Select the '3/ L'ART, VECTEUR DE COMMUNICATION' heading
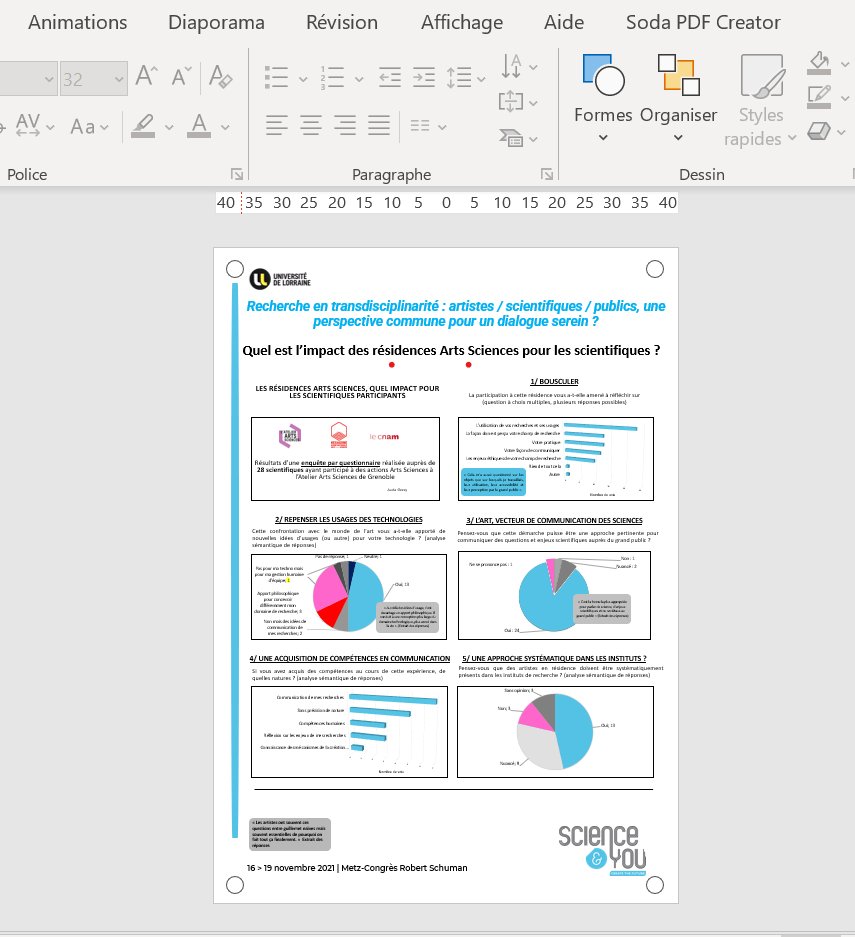 click(x=554, y=520)
